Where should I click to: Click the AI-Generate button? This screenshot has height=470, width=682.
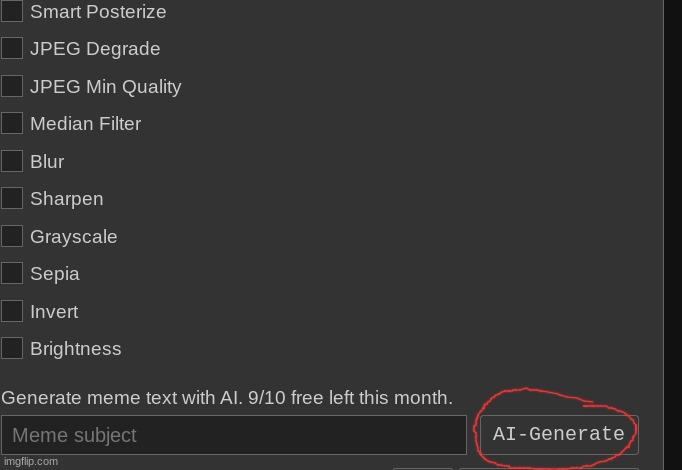point(559,435)
